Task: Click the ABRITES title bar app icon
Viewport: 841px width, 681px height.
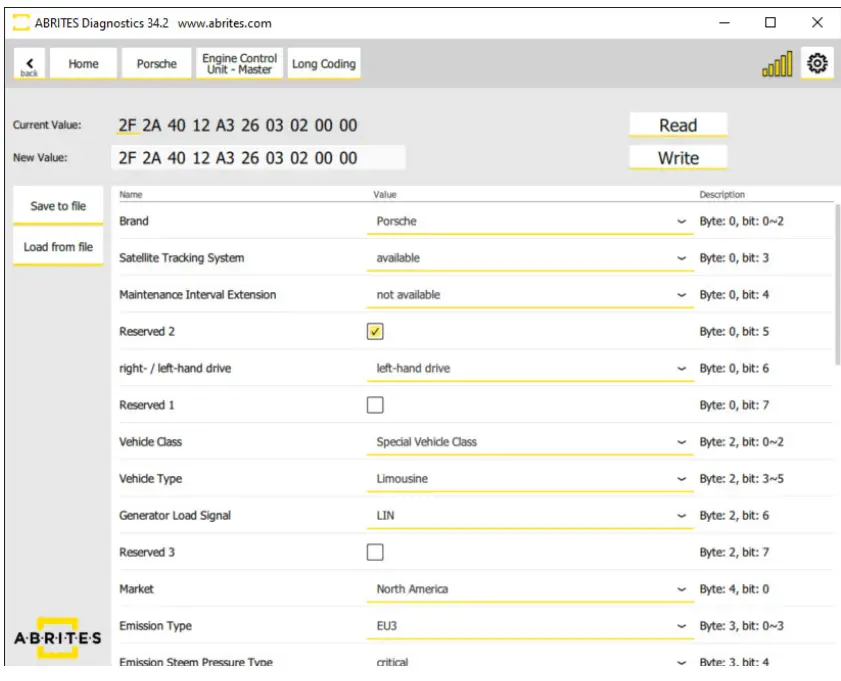Action: 21,23
